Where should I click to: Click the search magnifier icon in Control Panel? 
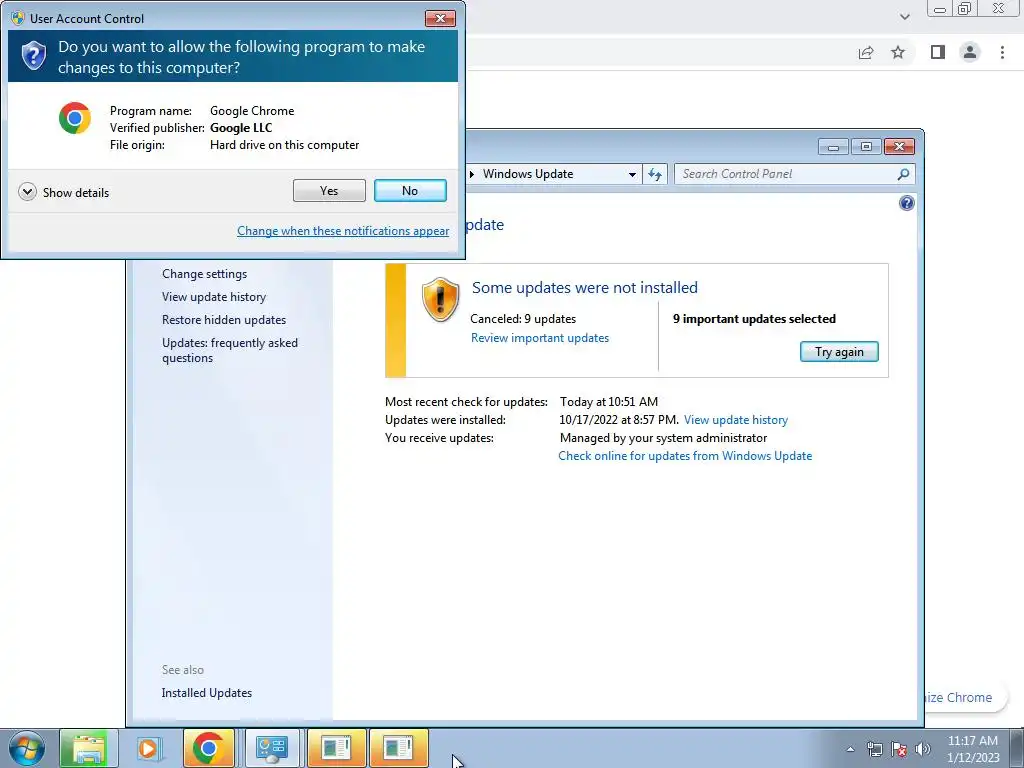(903, 174)
